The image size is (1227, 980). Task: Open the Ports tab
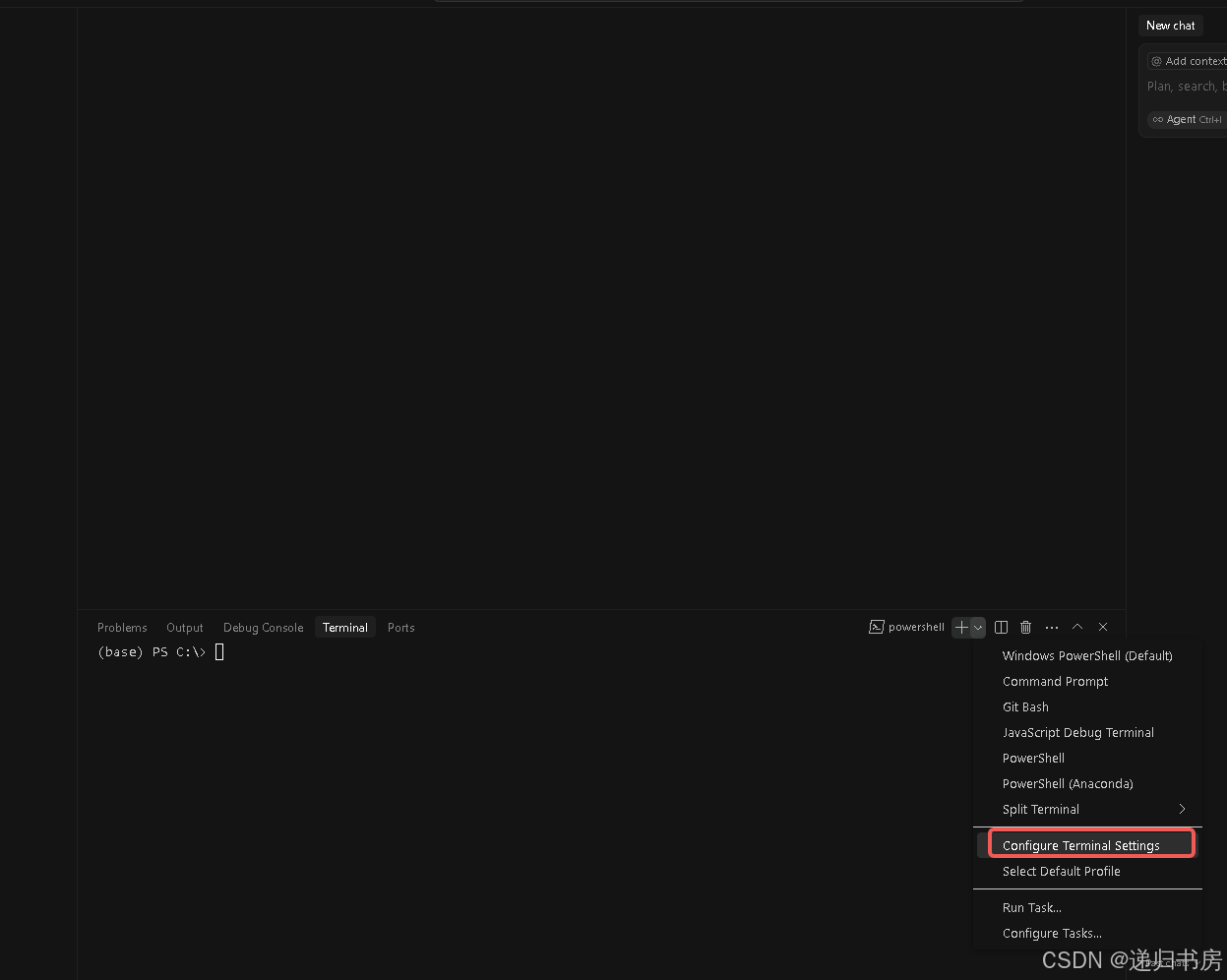click(x=400, y=627)
